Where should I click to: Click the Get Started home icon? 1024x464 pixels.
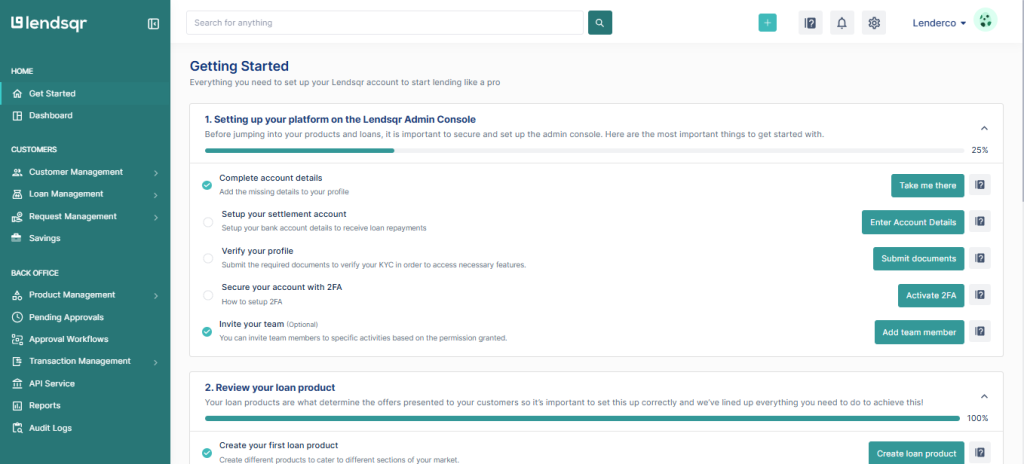17,93
